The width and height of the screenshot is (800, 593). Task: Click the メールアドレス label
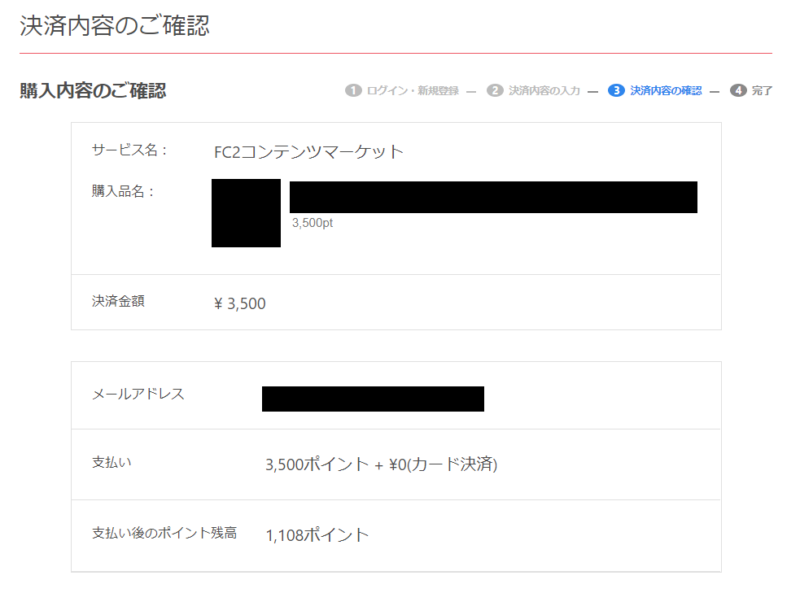tap(138, 394)
